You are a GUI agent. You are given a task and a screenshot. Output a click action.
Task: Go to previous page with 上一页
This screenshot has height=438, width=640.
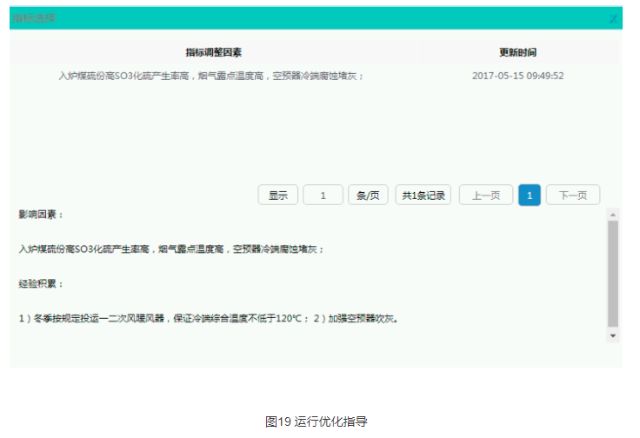point(485,196)
